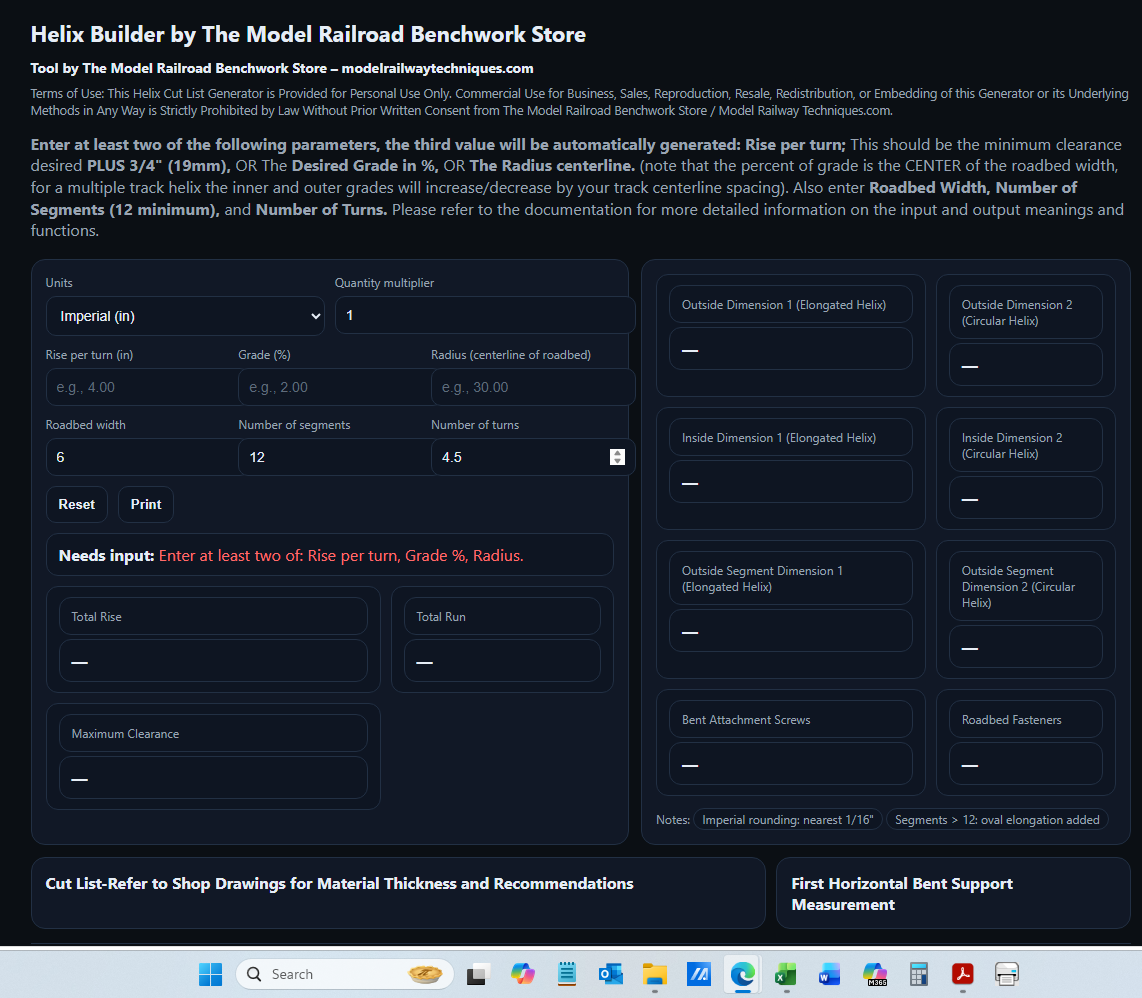Launch Microsoft 365 Copilot app
Screen dimensions: 1142x998
point(873,973)
